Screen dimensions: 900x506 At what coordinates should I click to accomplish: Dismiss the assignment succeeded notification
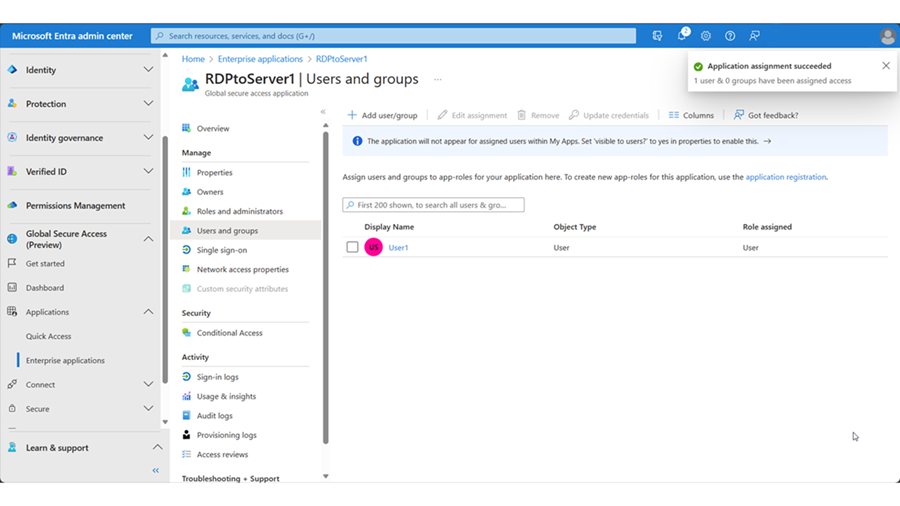pos(886,65)
